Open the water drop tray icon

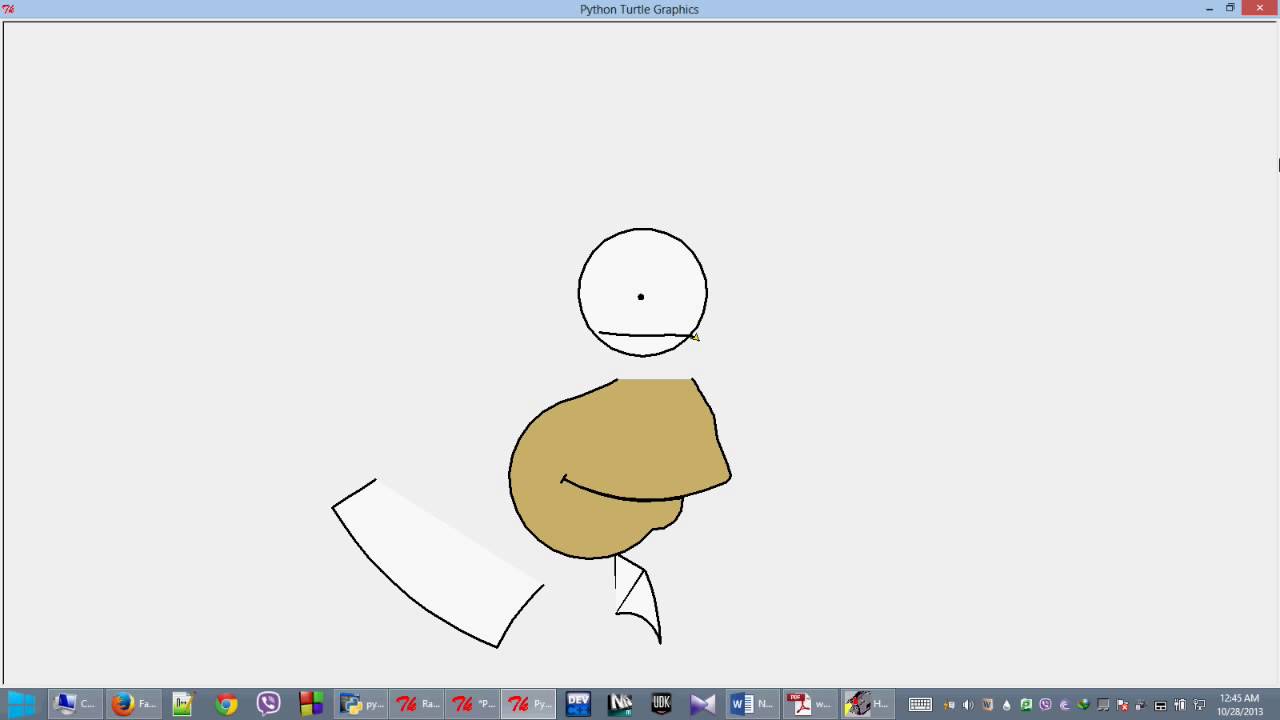click(x=1006, y=704)
